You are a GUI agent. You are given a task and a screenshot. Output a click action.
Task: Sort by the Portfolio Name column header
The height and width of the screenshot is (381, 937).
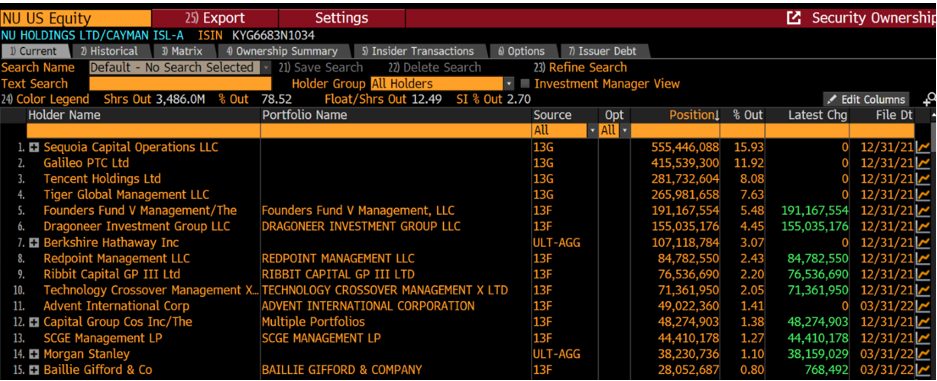(x=396, y=115)
